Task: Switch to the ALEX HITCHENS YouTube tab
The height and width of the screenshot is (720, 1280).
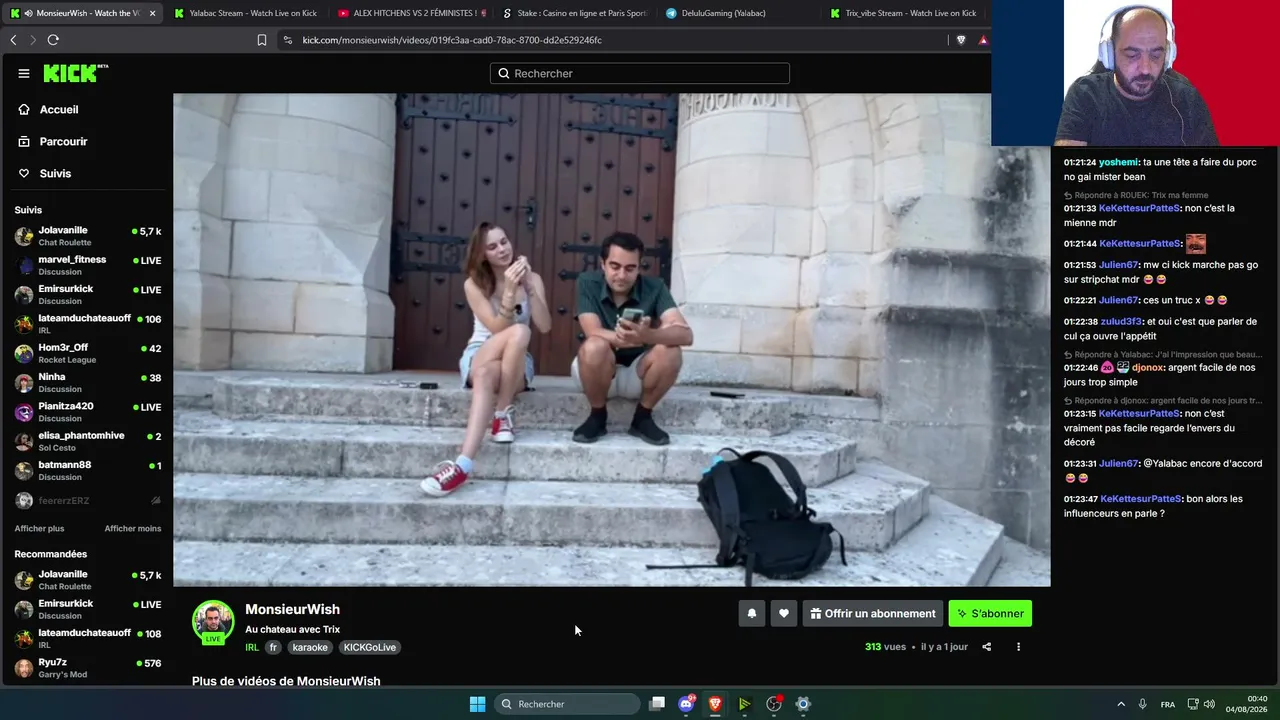Action: 410,13
